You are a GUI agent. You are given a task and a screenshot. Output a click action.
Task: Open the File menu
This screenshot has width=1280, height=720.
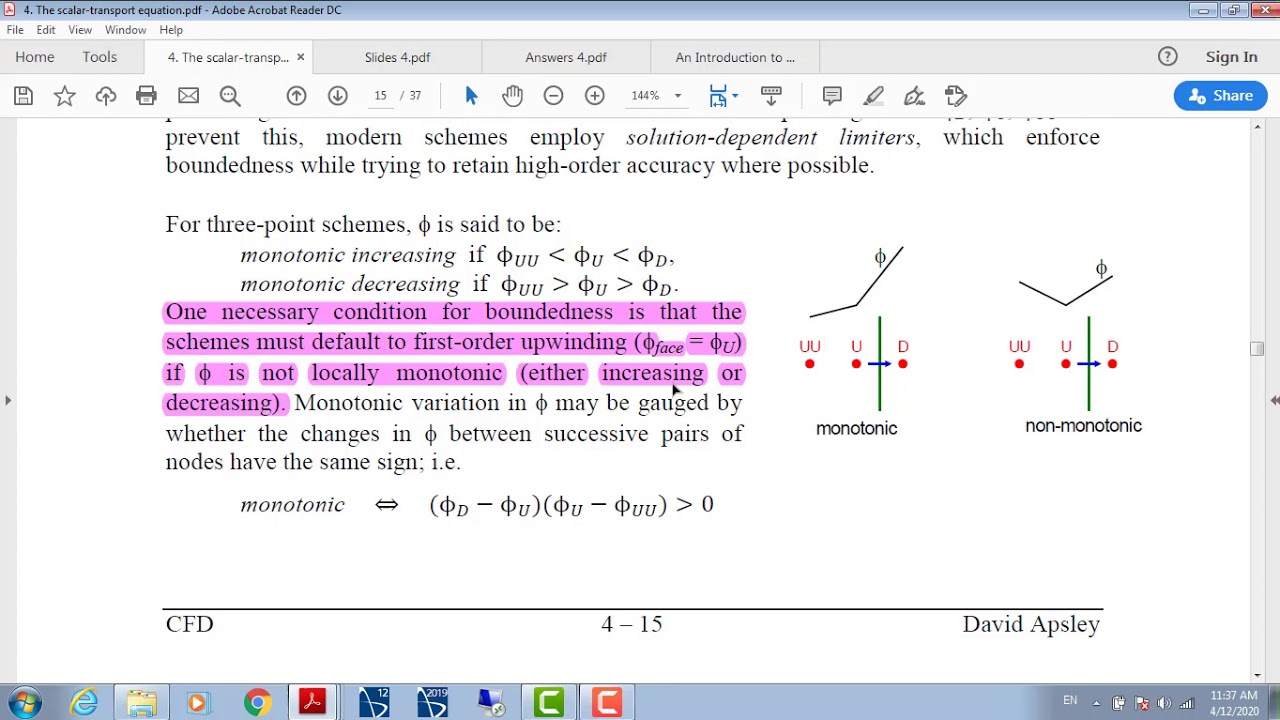coord(15,30)
